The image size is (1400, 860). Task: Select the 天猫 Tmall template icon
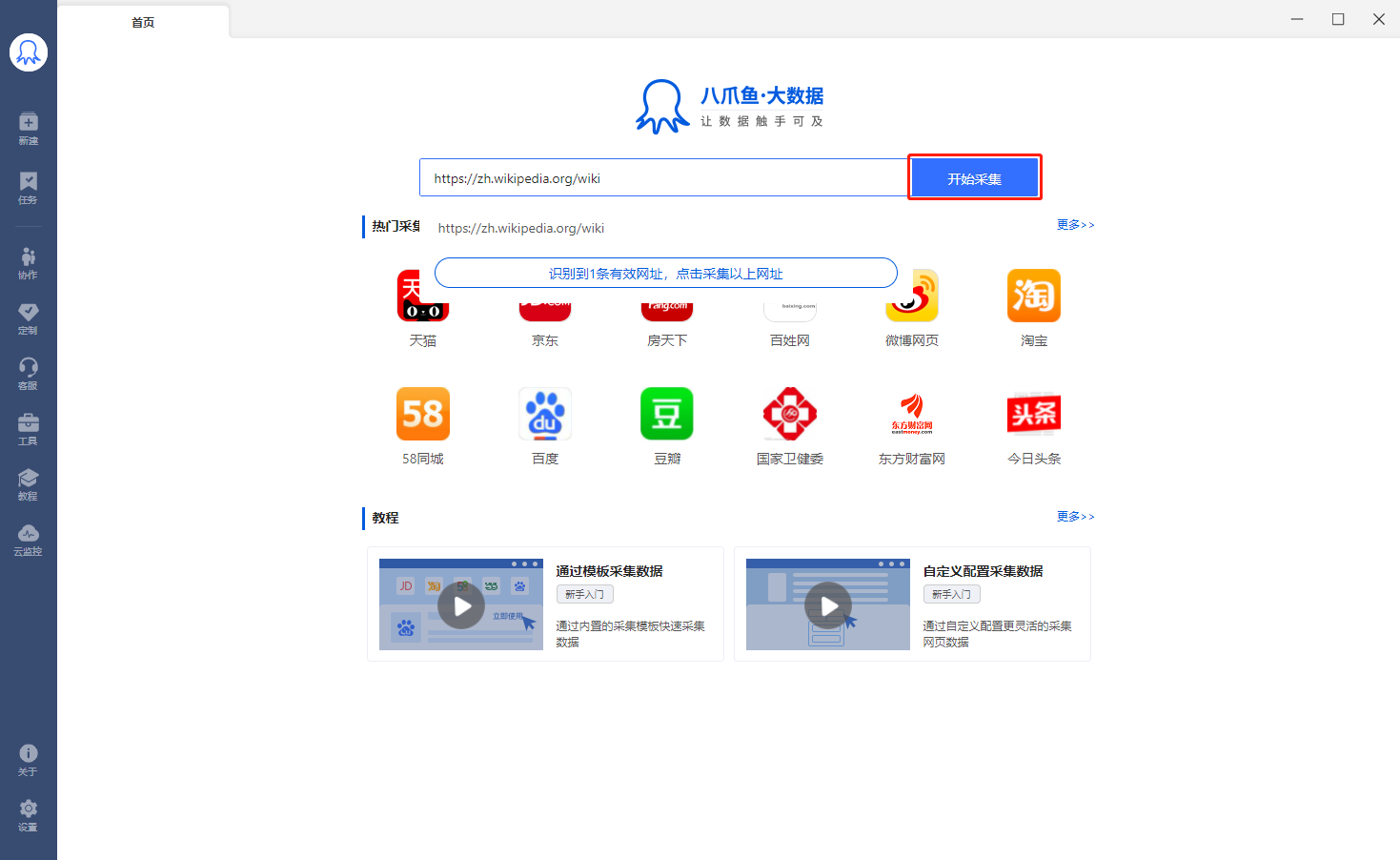coord(423,296)
